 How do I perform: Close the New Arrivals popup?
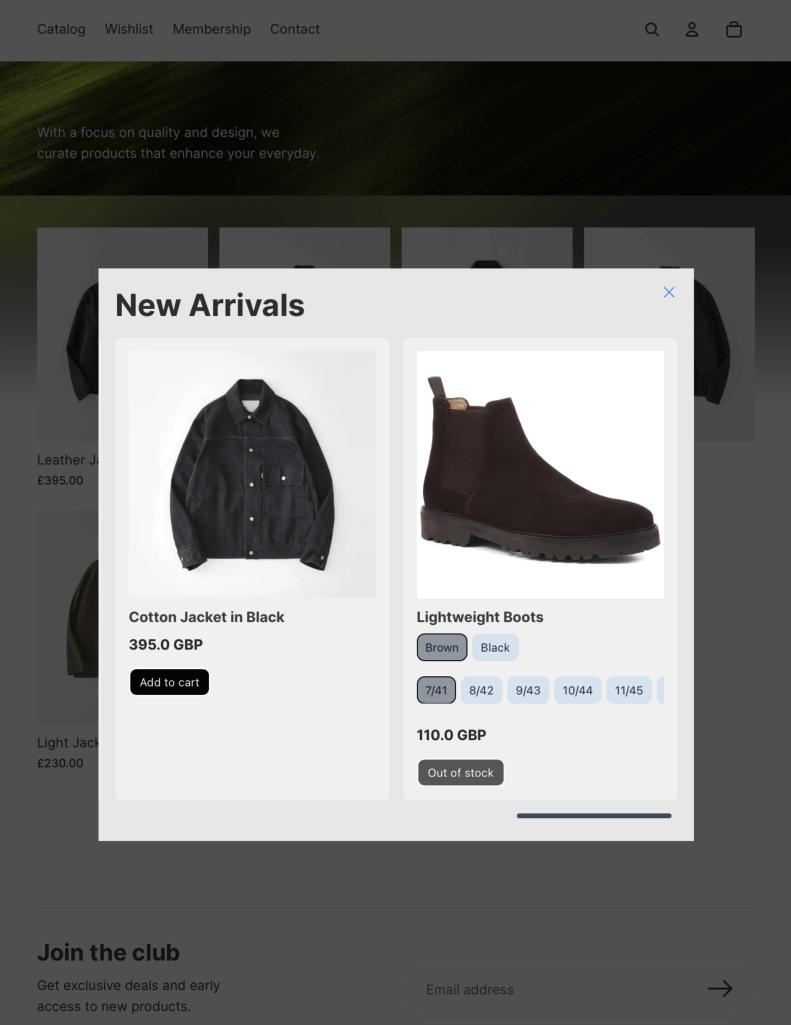coord(669,292)
